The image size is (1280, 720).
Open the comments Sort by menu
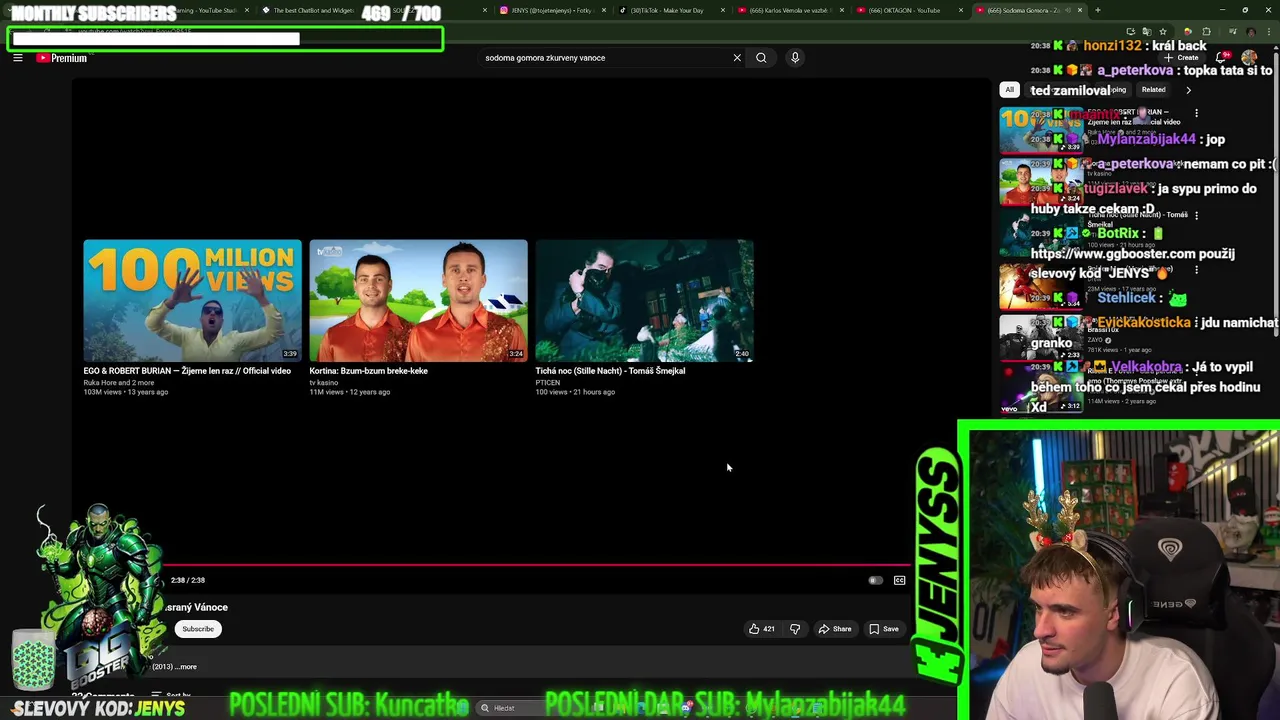172,695
